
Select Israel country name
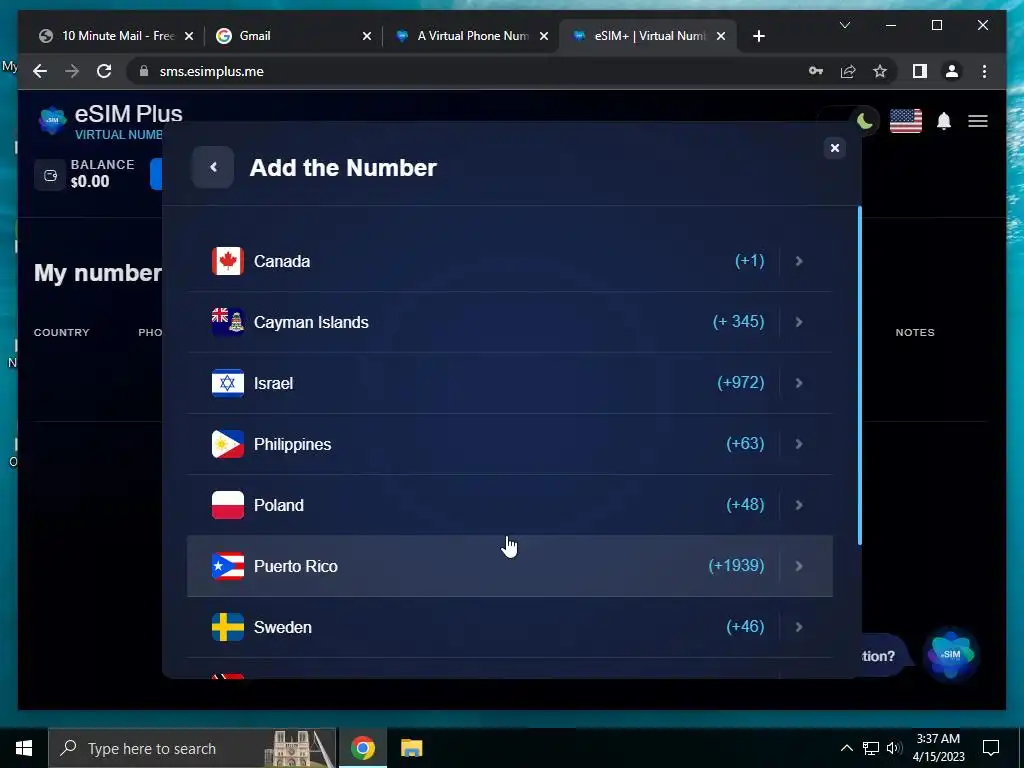click(x=273, y=383)
